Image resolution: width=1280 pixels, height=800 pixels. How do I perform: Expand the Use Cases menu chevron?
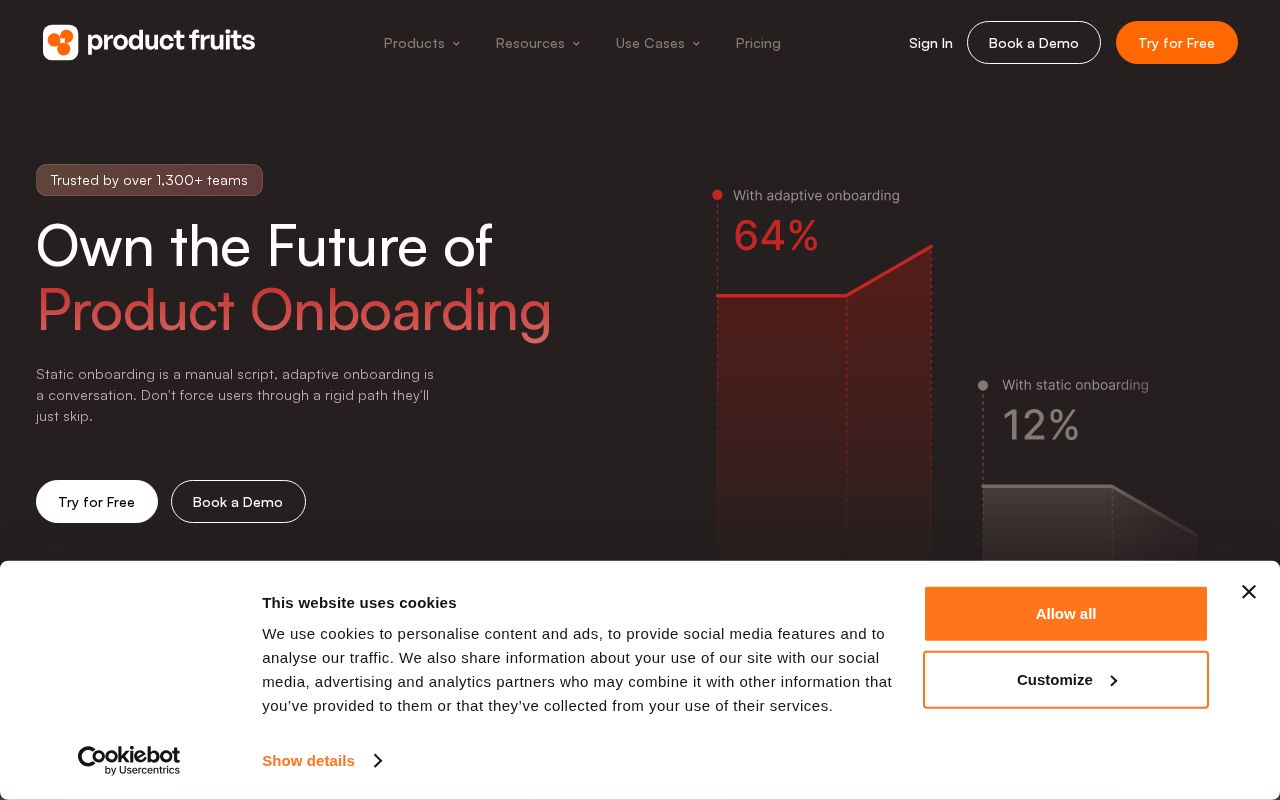(696, 43)
